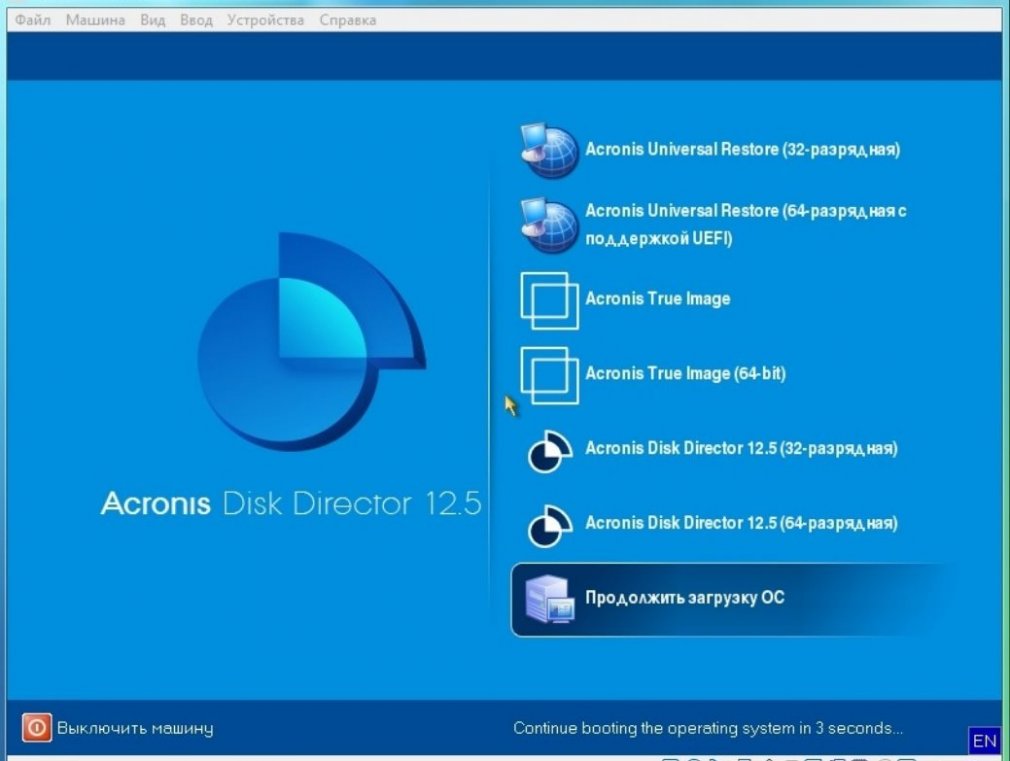Click Выключить машину label

135,728
